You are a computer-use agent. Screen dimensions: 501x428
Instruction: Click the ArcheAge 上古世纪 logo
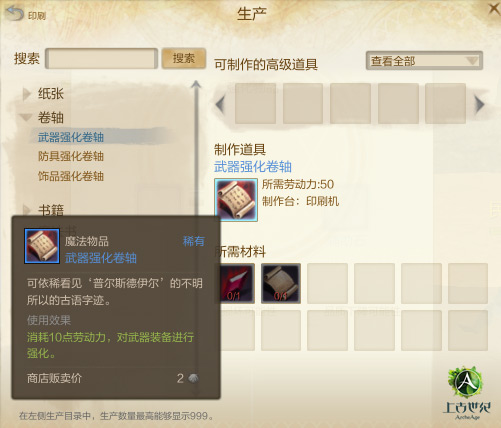466,394
